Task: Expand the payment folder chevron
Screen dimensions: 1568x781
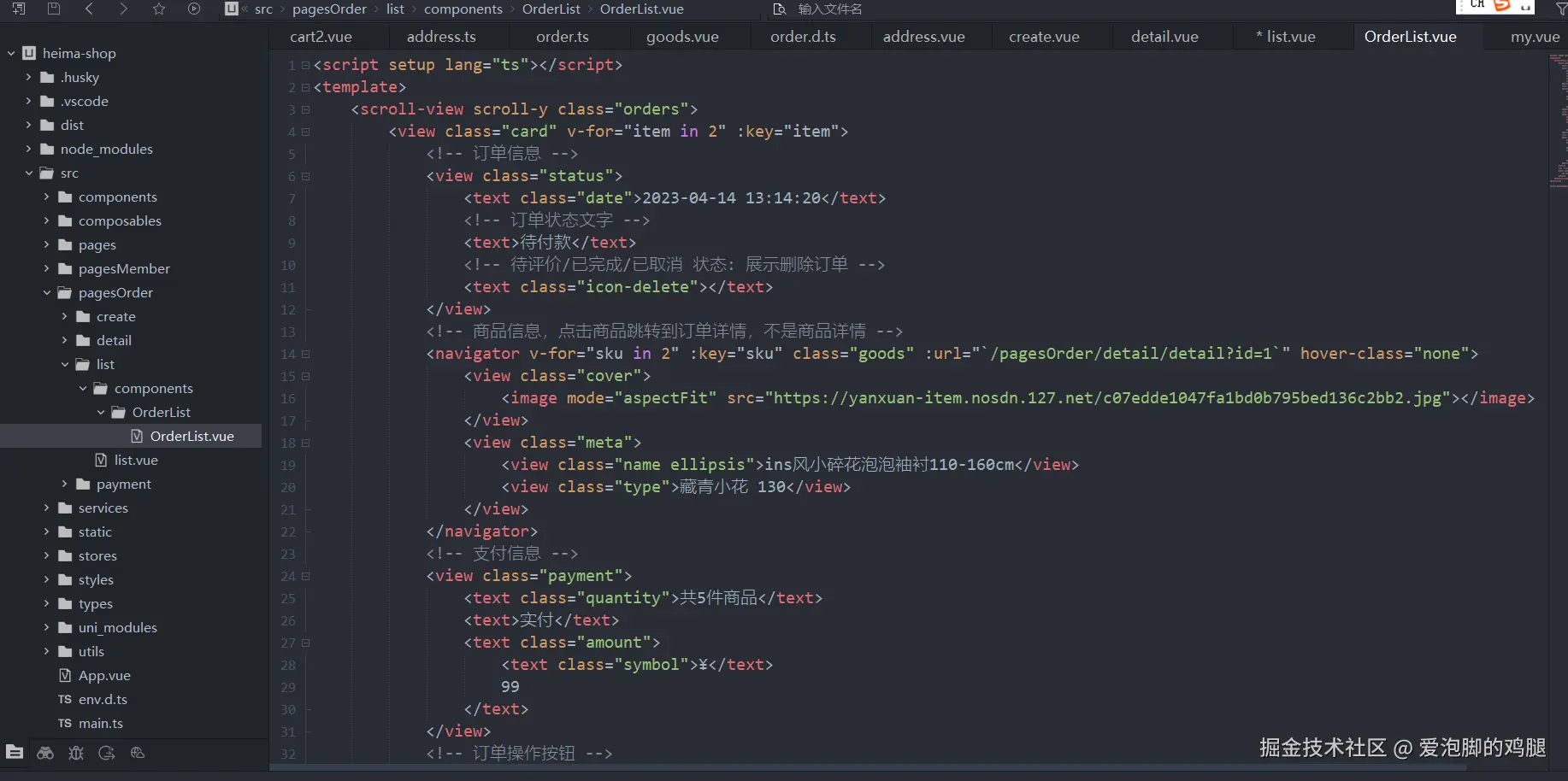Action: click(x=65, y=484)
